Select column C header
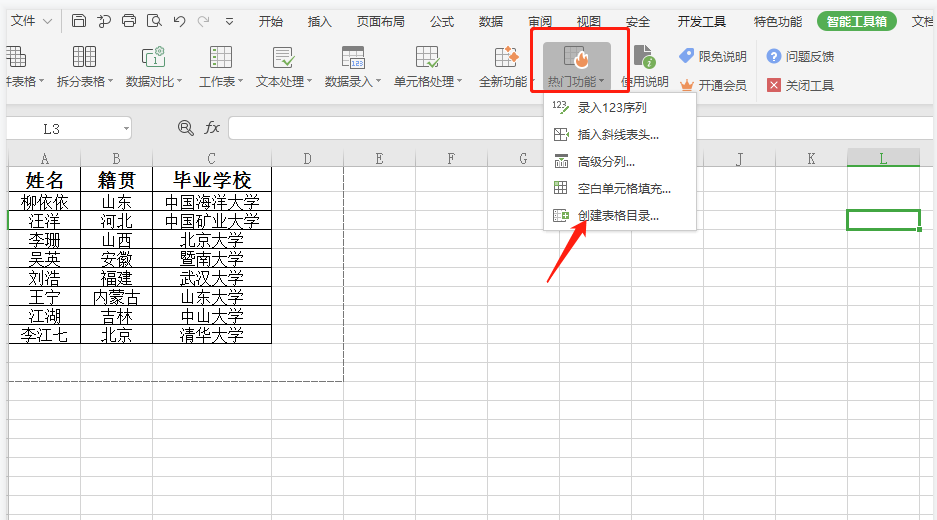937x520 pixels. tap(212, 158)
